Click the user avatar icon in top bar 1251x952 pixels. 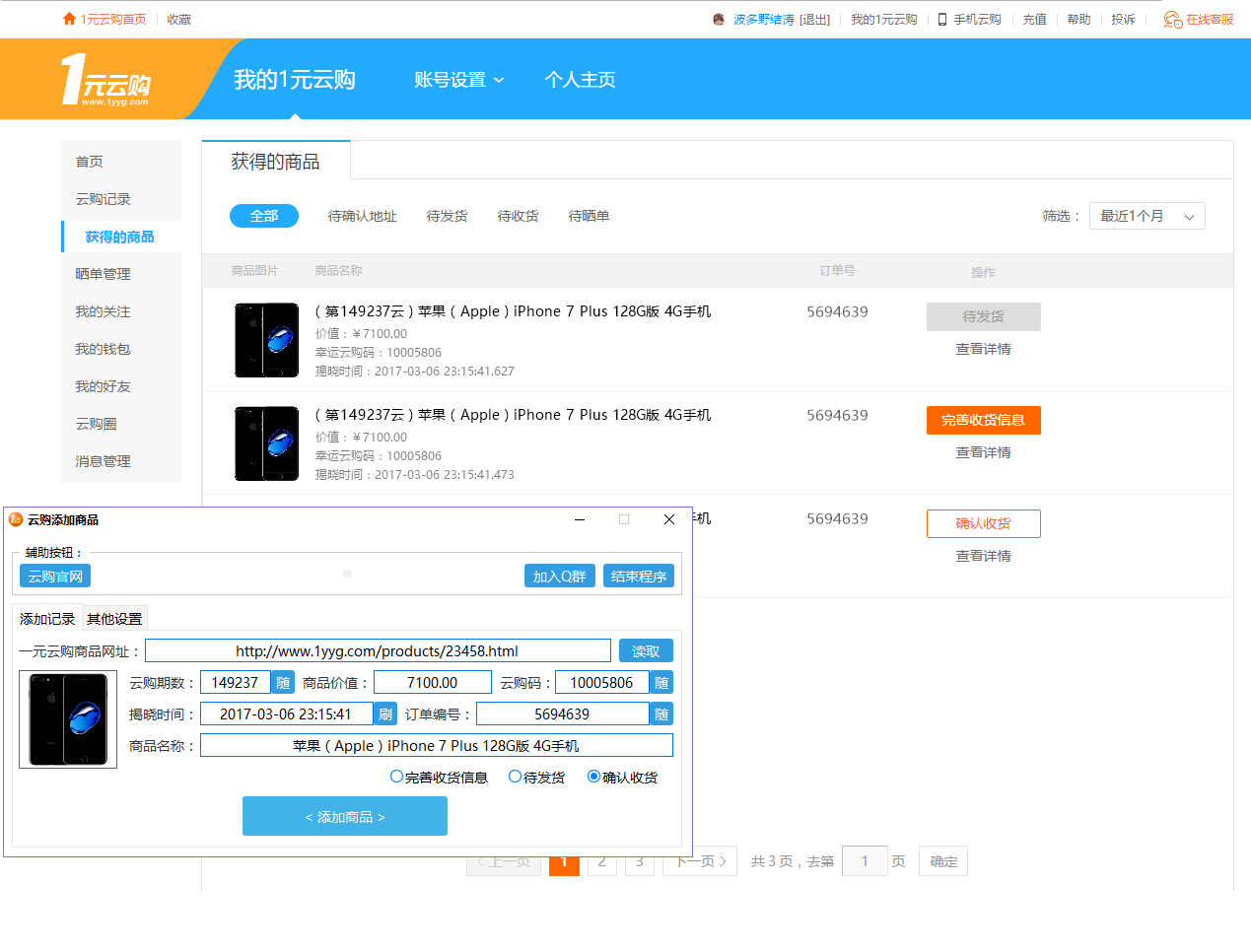click(x=719, y=19)
